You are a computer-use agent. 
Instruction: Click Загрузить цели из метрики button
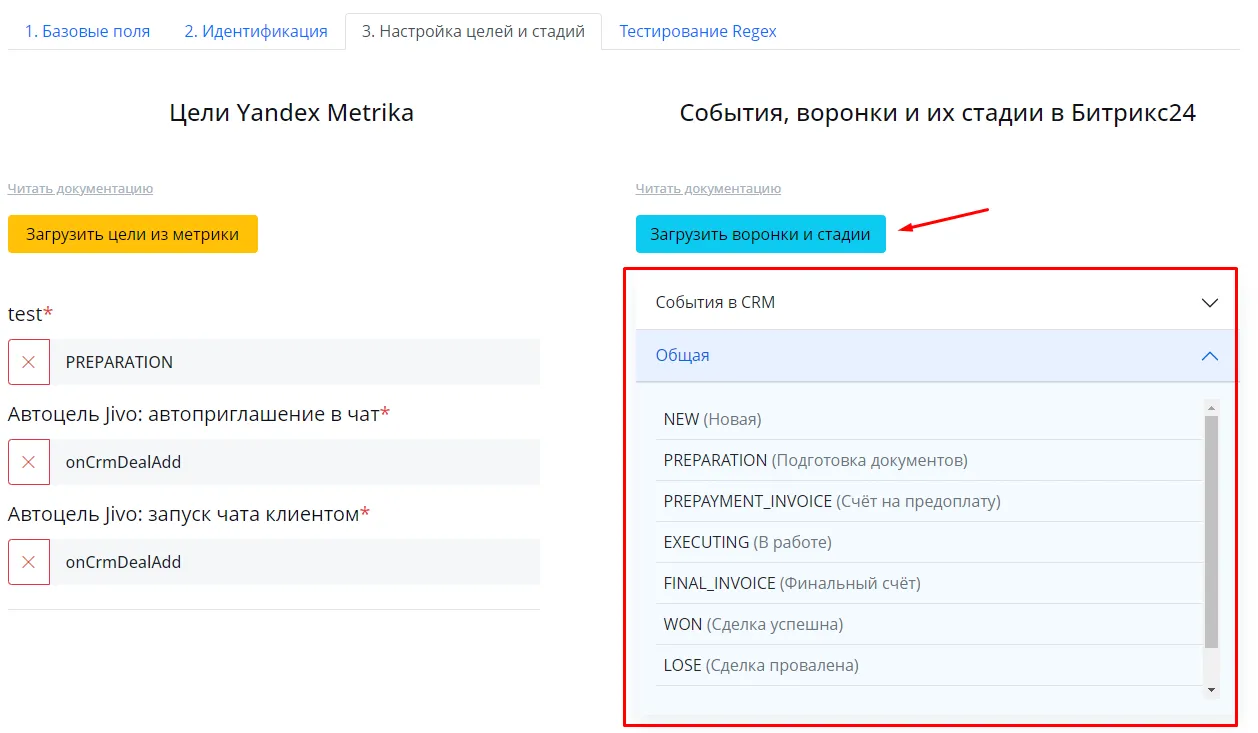click(x=133, y=234)
